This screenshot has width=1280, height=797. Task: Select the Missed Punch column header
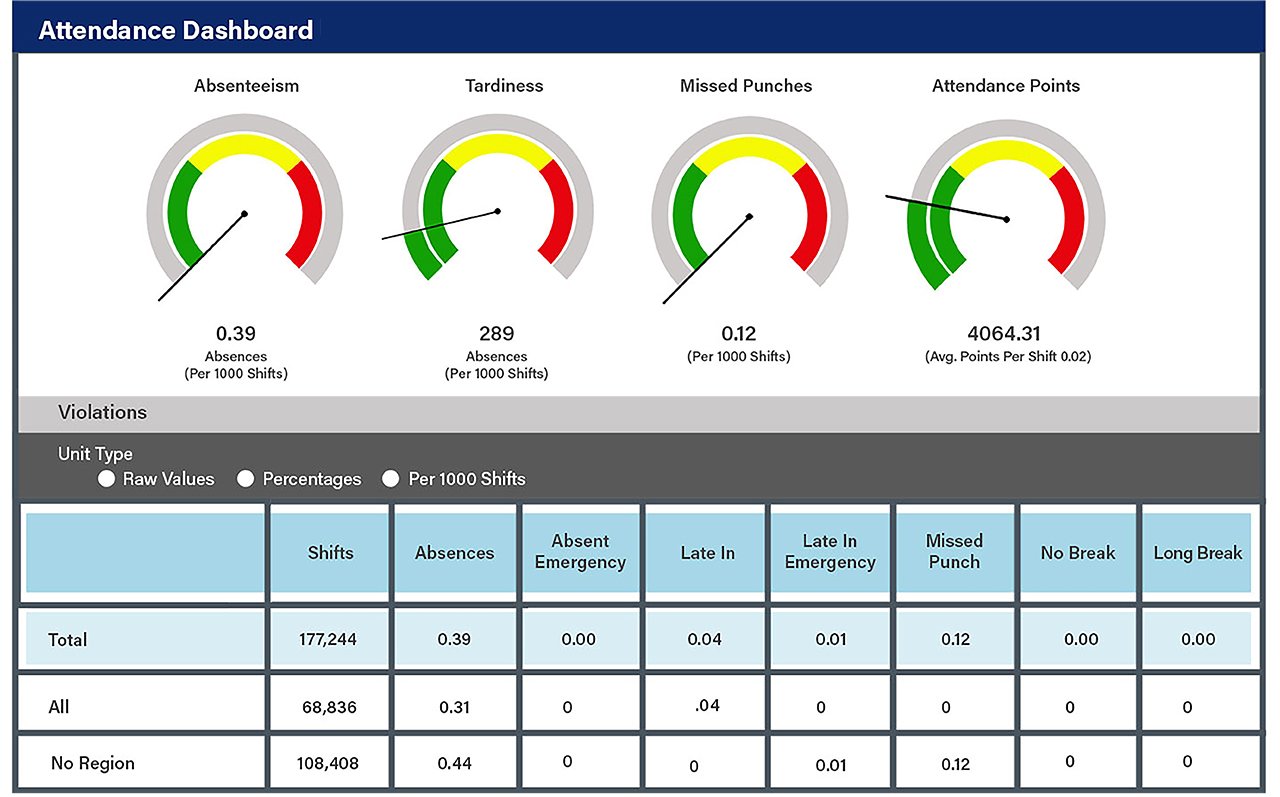pyautogui.click(x=954, y=553)
